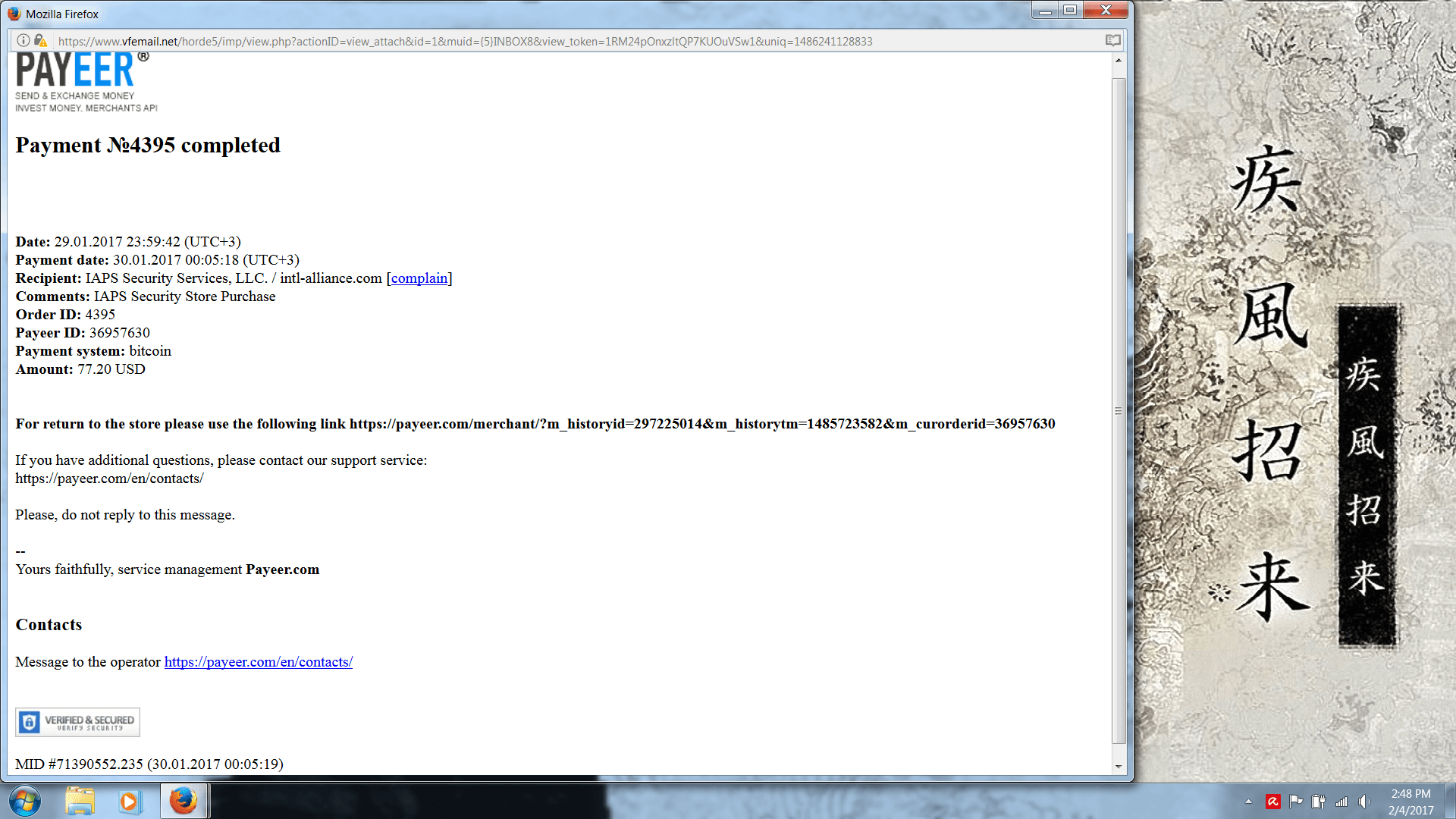Viewport: 1456px width, 819px height.
Task: Open Windows Explorer from taskbar
Action: [x=80, y=801]
